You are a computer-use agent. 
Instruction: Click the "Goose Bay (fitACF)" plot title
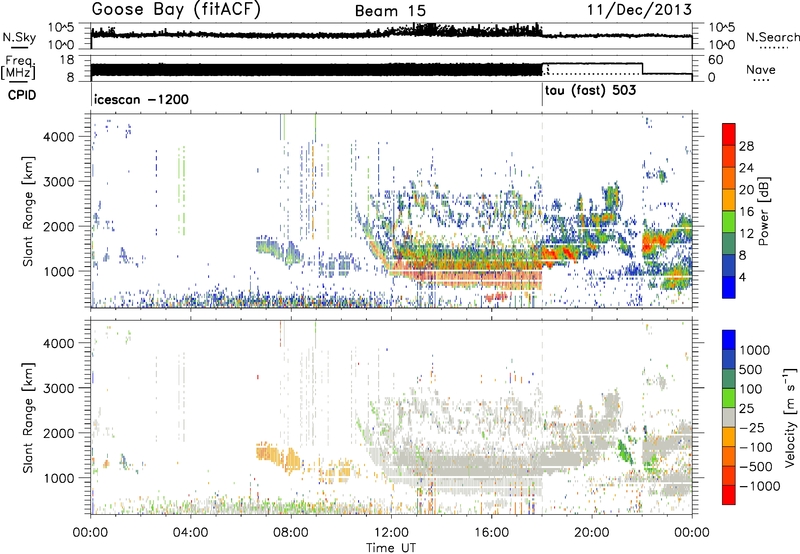tap(176, 10)
